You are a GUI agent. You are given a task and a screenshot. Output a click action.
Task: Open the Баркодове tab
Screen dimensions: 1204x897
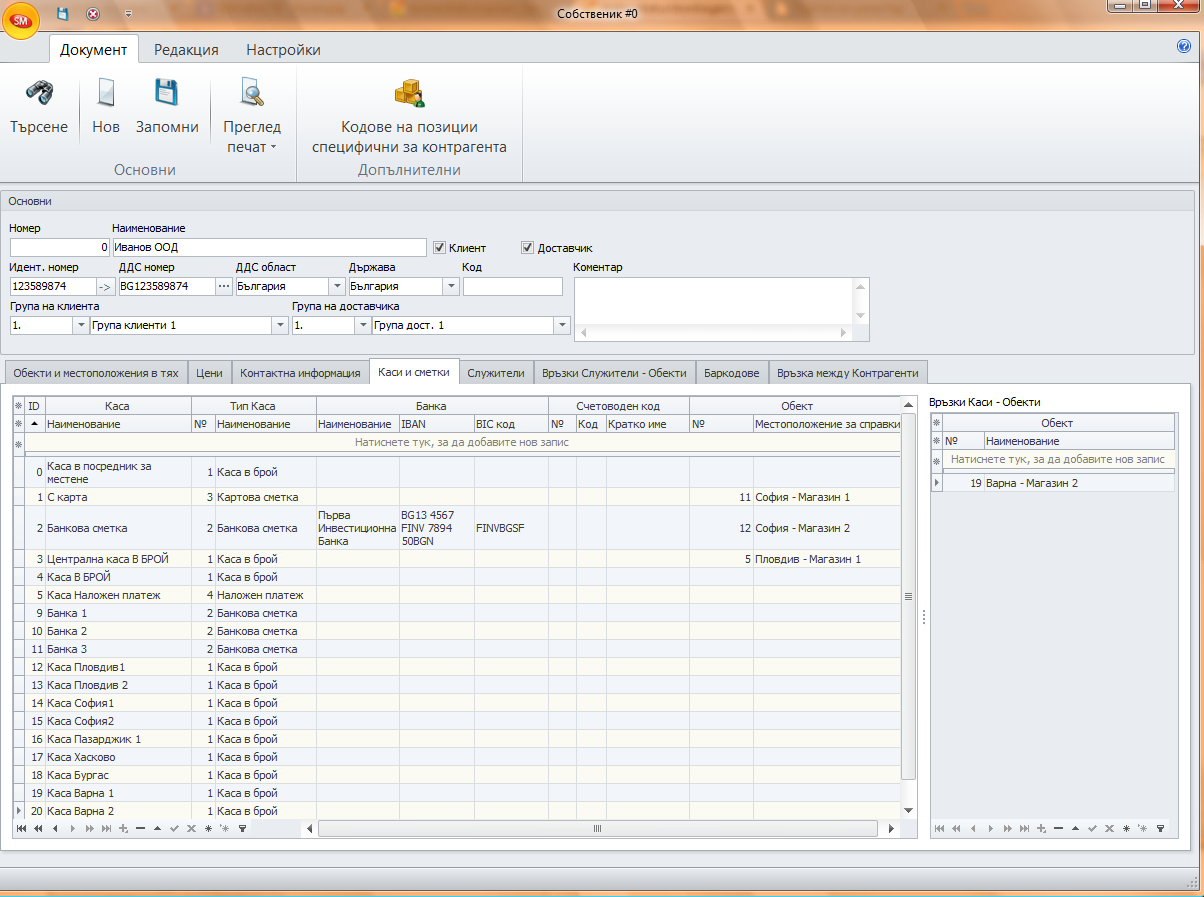(x=731, y=373)
